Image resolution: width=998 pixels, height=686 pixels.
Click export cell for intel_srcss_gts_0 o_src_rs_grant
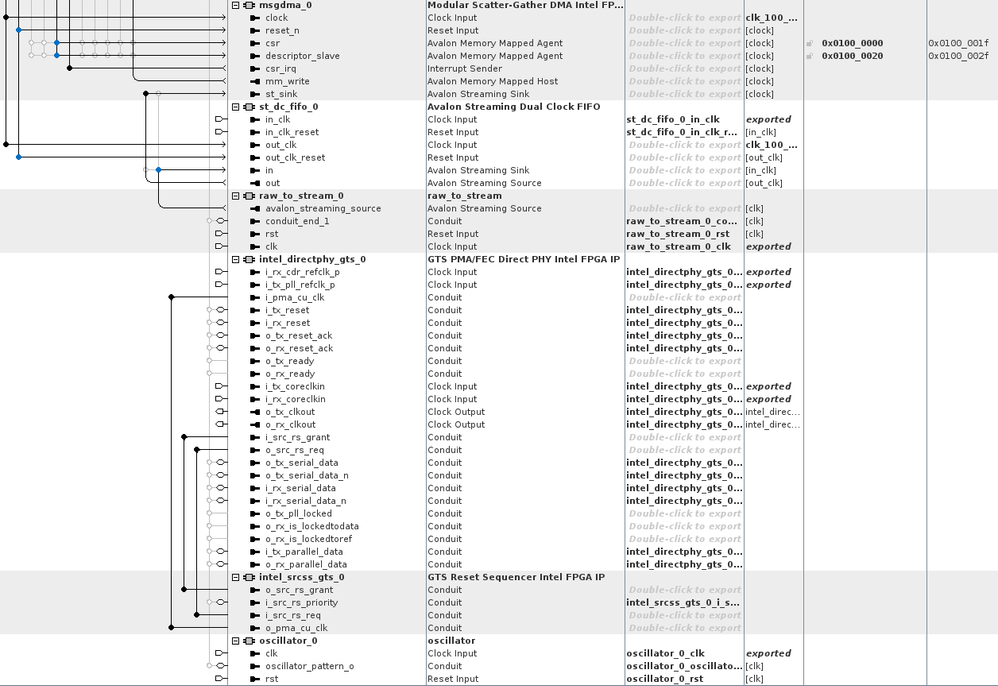point(685,590)
